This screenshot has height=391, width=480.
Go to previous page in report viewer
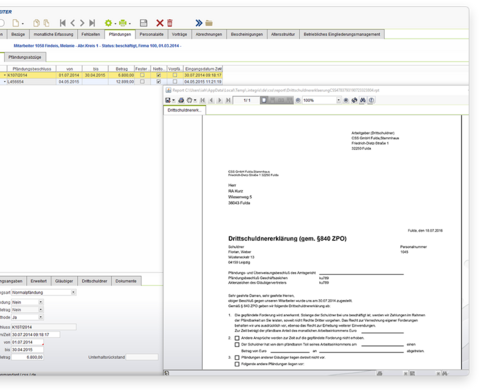(211, 100)
